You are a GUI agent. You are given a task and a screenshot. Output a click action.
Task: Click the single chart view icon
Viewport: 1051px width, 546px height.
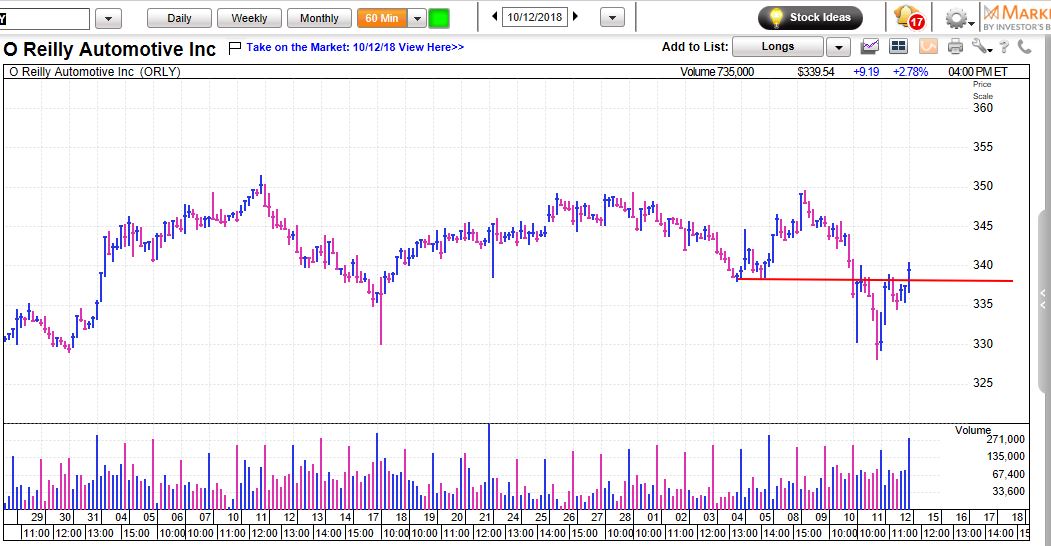(x=870, y=46)
